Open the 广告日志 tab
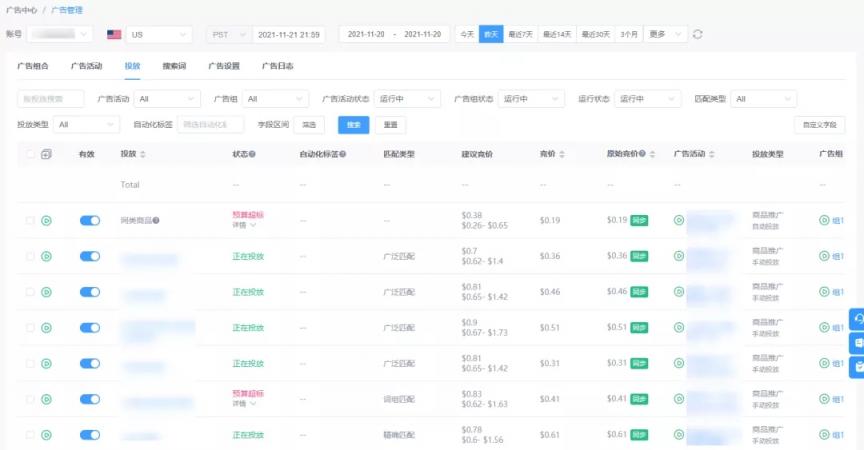 click(x=277, y=66)
